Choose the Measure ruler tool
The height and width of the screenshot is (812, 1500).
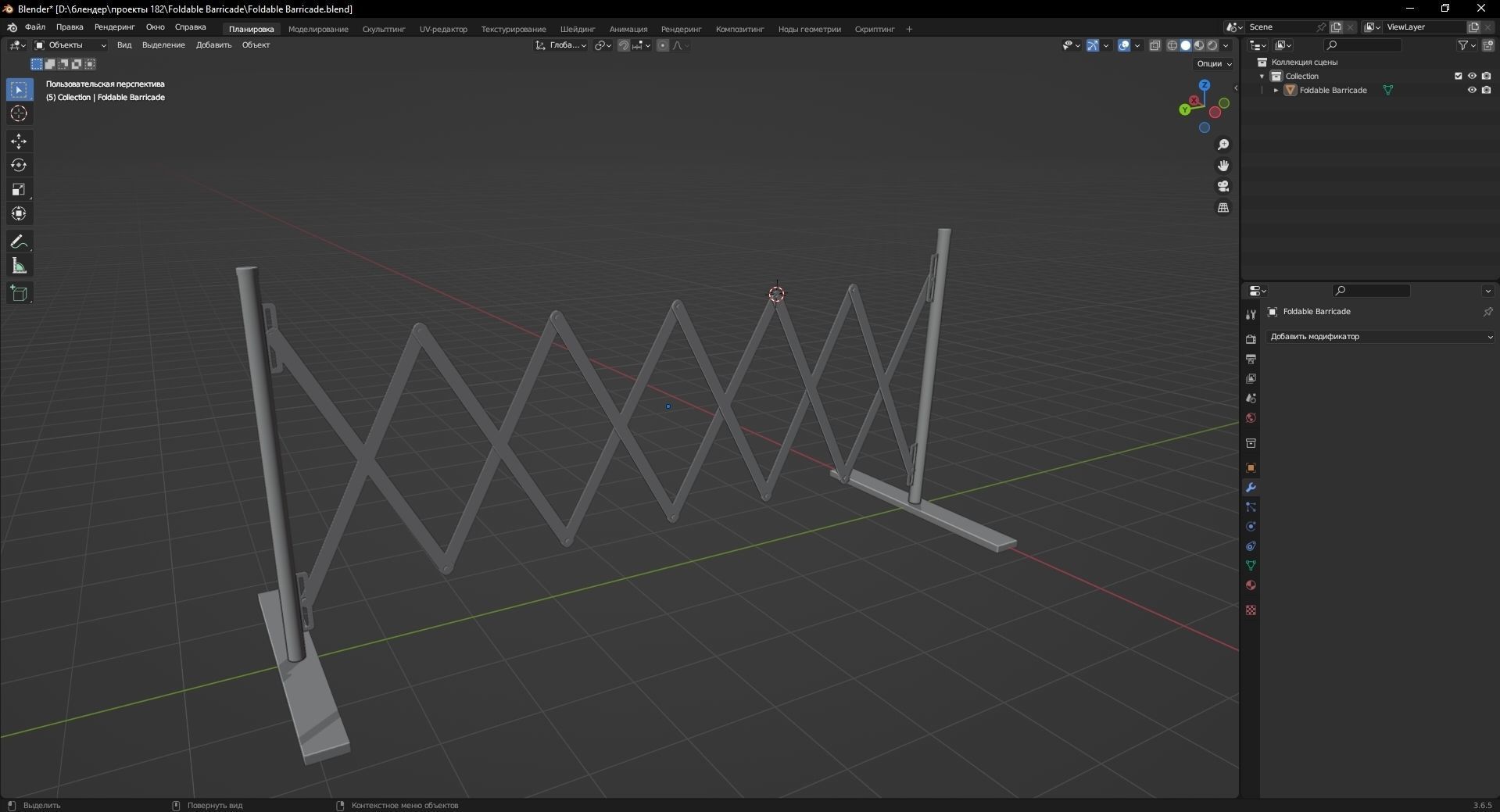pos(19,266)
